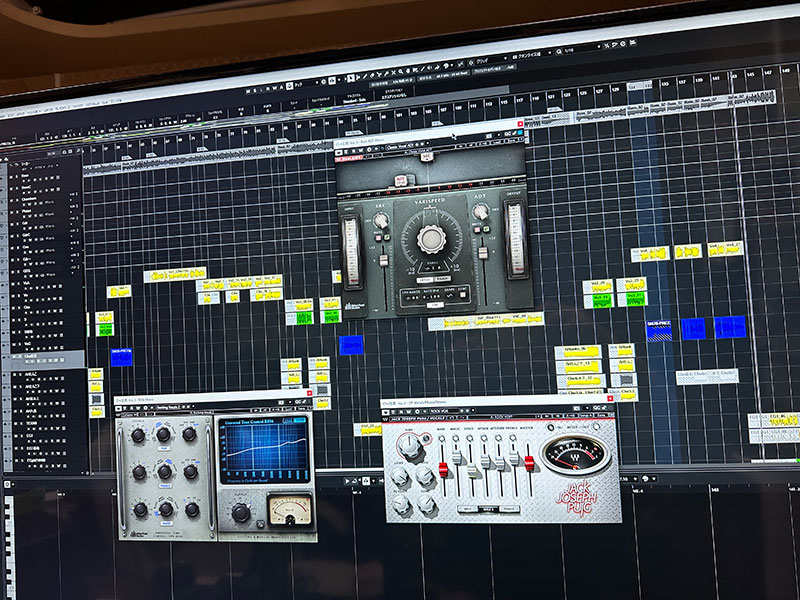Screen dimensions: 800x600
Task: Open the quantize value dropdown showing 1/16
Action: point(581,51)
